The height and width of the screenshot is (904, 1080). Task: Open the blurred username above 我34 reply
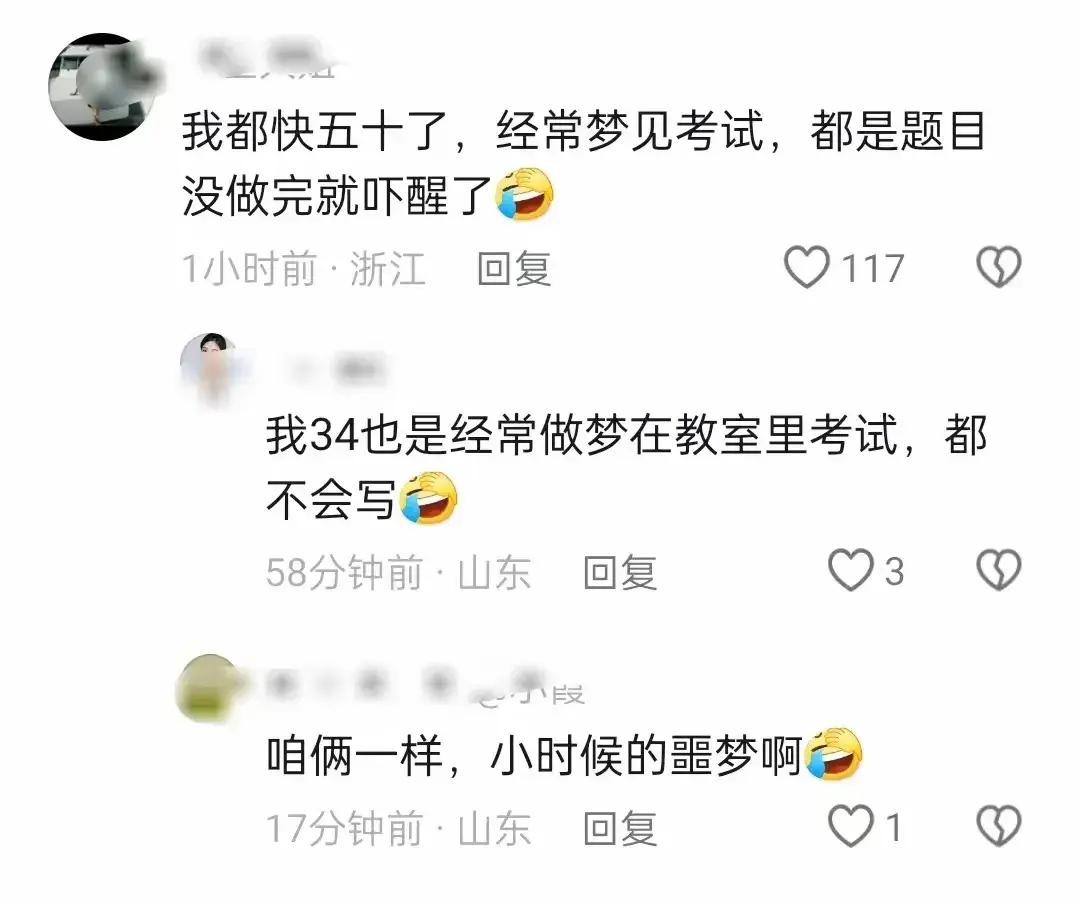pos(333,369)
